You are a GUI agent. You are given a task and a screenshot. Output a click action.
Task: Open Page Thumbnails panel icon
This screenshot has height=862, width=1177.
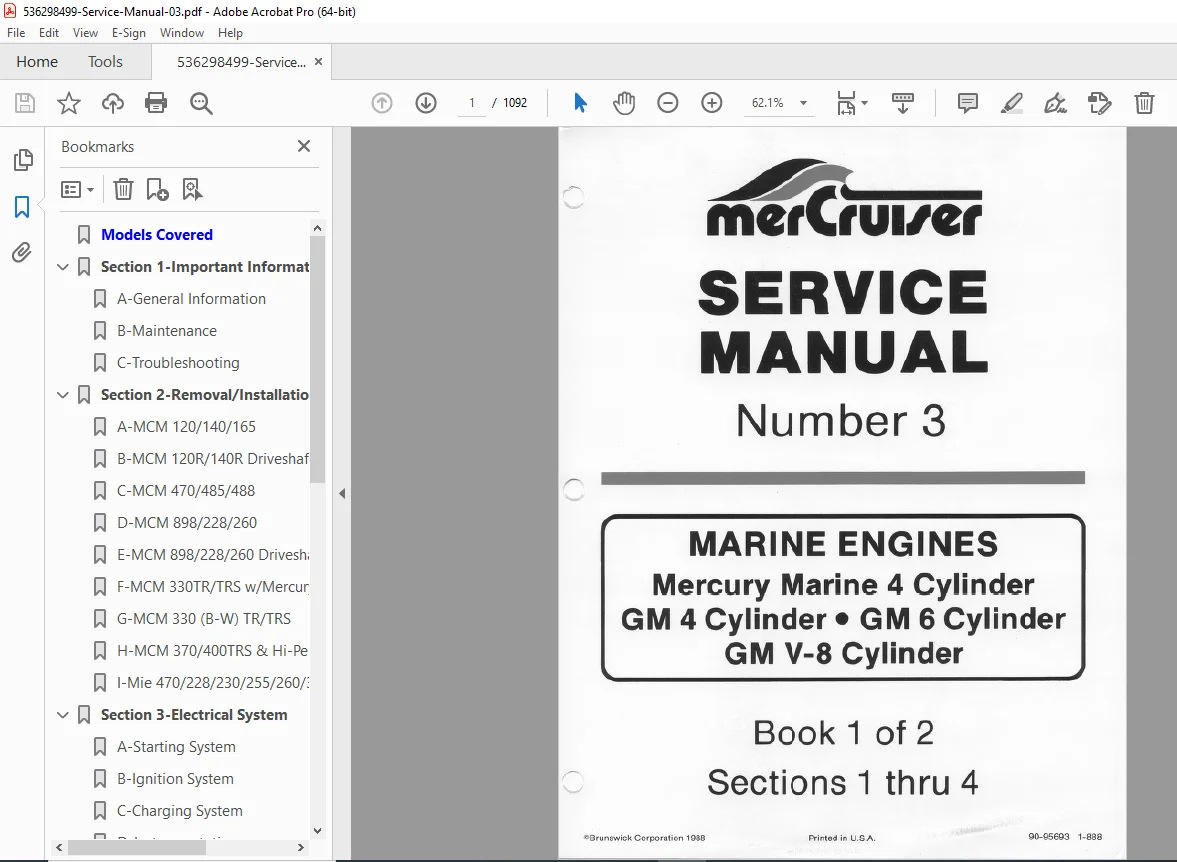(x=23, y=159)
